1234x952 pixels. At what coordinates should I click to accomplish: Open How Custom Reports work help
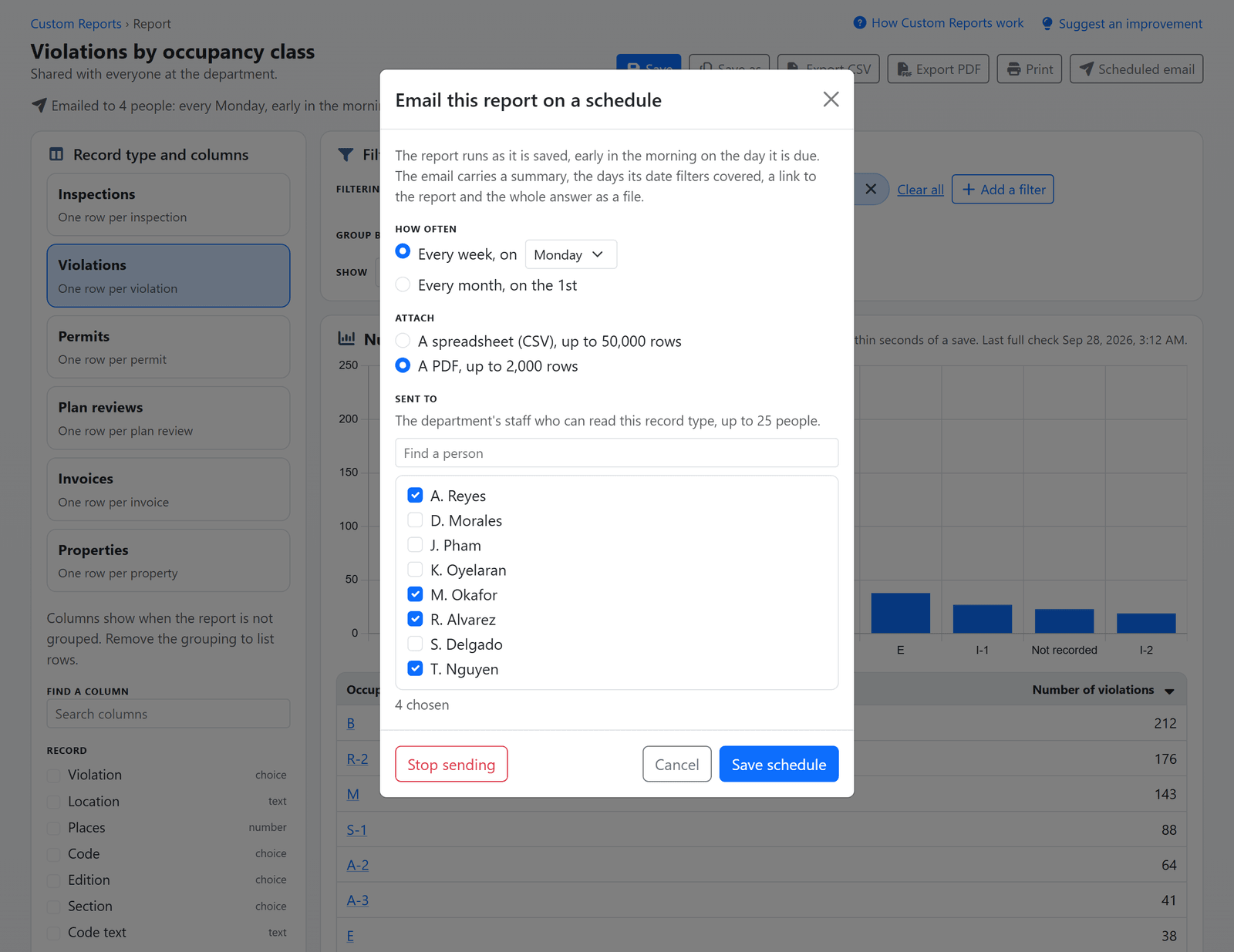click(939, 23)
